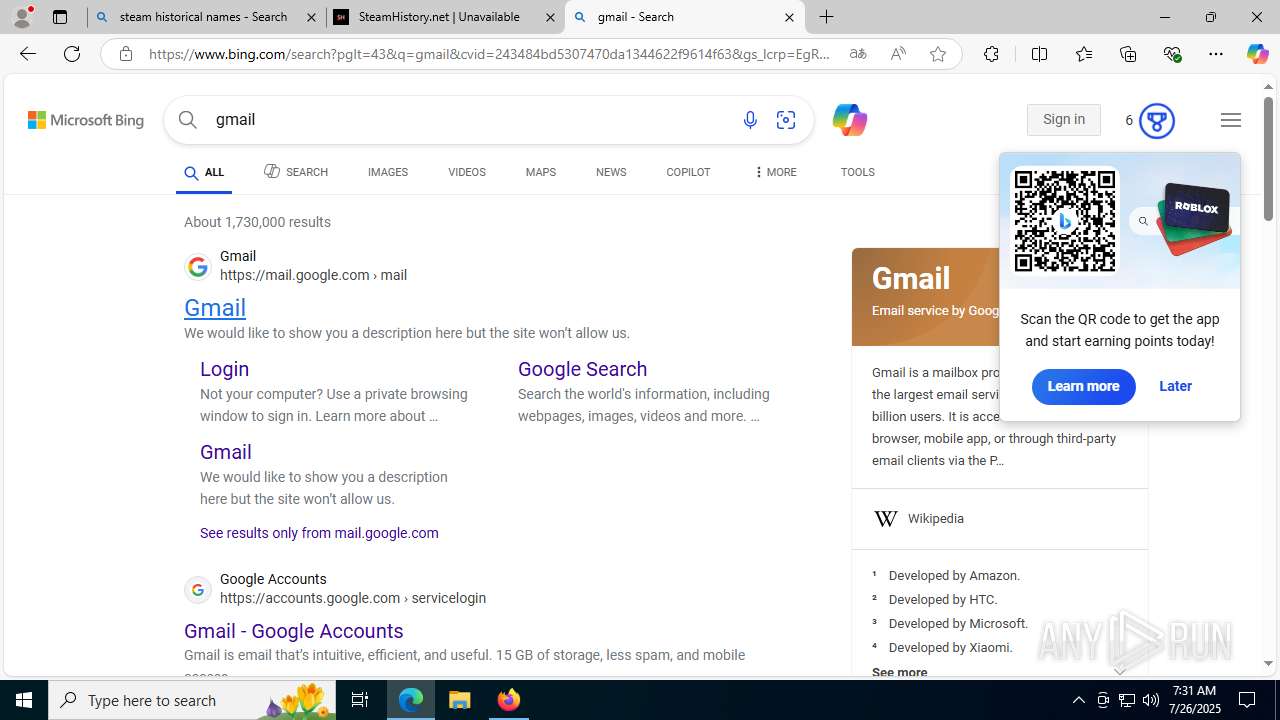Click the search magnifier icon in Bing box
Screen dimensions: 1280x720
(x=188, y=120)
